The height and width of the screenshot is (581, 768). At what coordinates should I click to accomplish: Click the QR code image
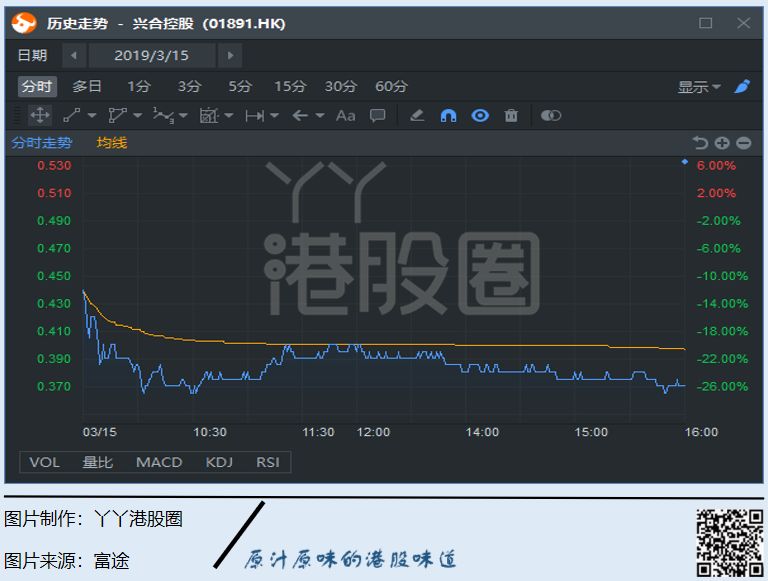click(730, 543)
